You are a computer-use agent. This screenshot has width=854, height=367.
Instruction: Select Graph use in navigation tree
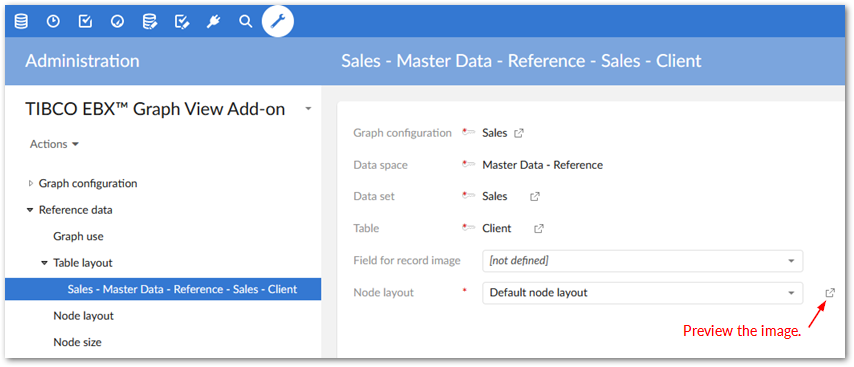tap(78, 236)
